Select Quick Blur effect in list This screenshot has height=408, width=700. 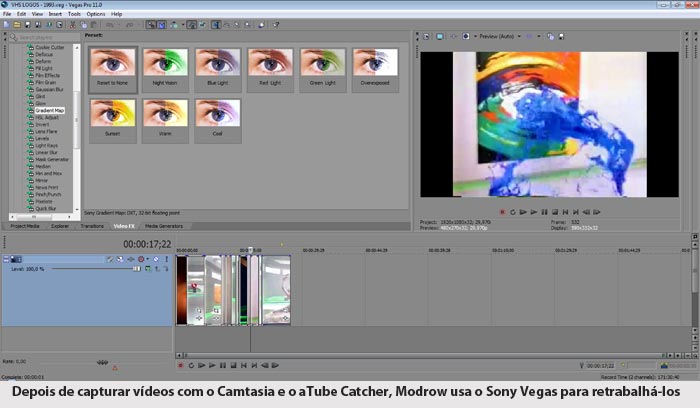coord(46,208)
